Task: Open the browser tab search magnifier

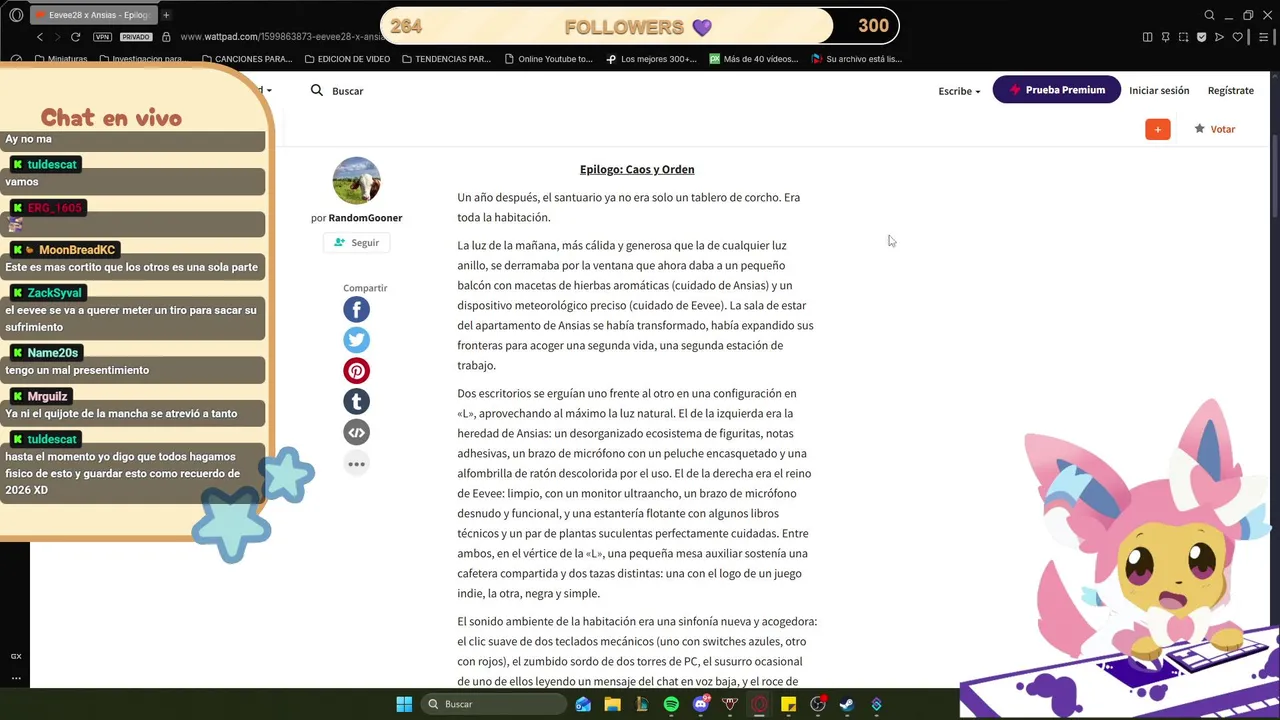Action: tap(1209, 15)
